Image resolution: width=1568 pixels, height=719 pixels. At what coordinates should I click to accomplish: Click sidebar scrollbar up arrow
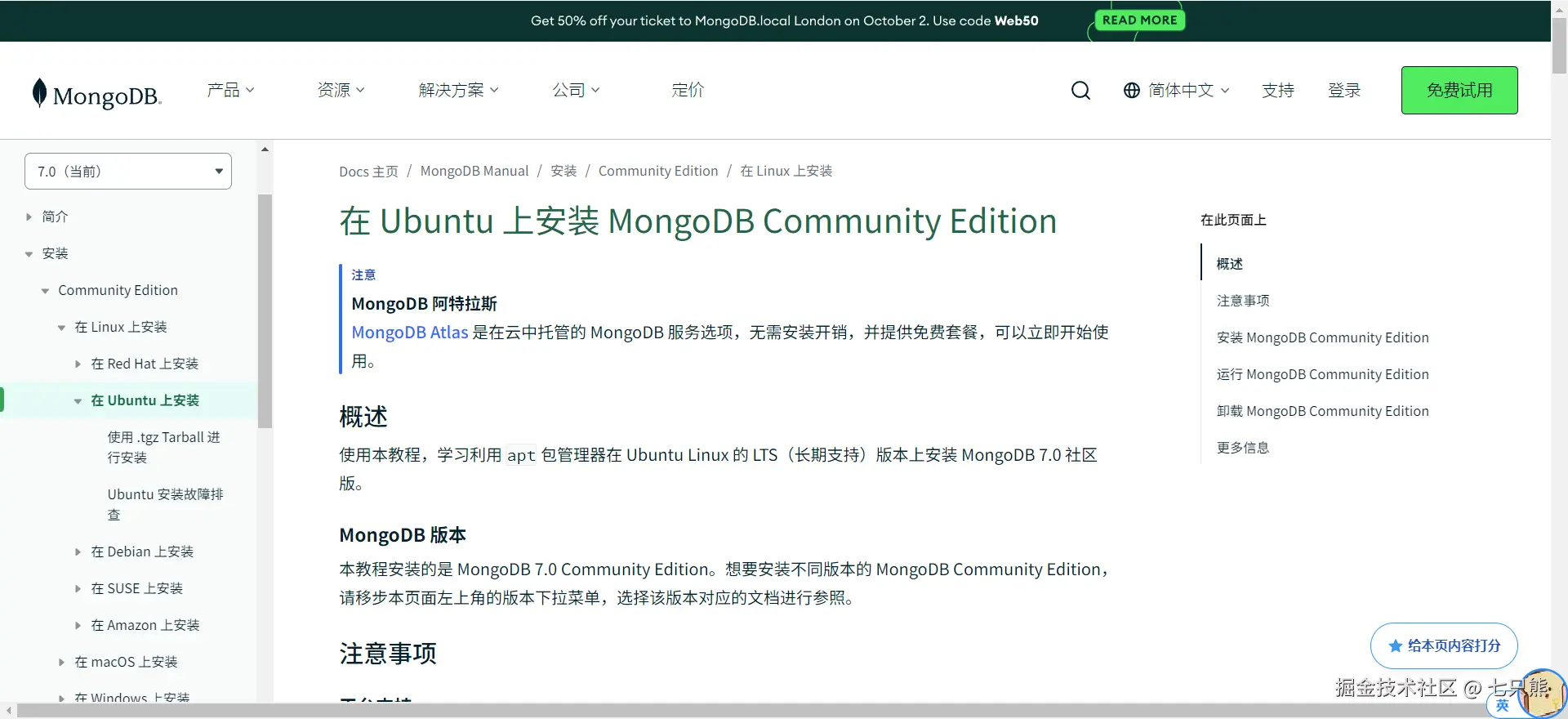[x=265, y=150]
